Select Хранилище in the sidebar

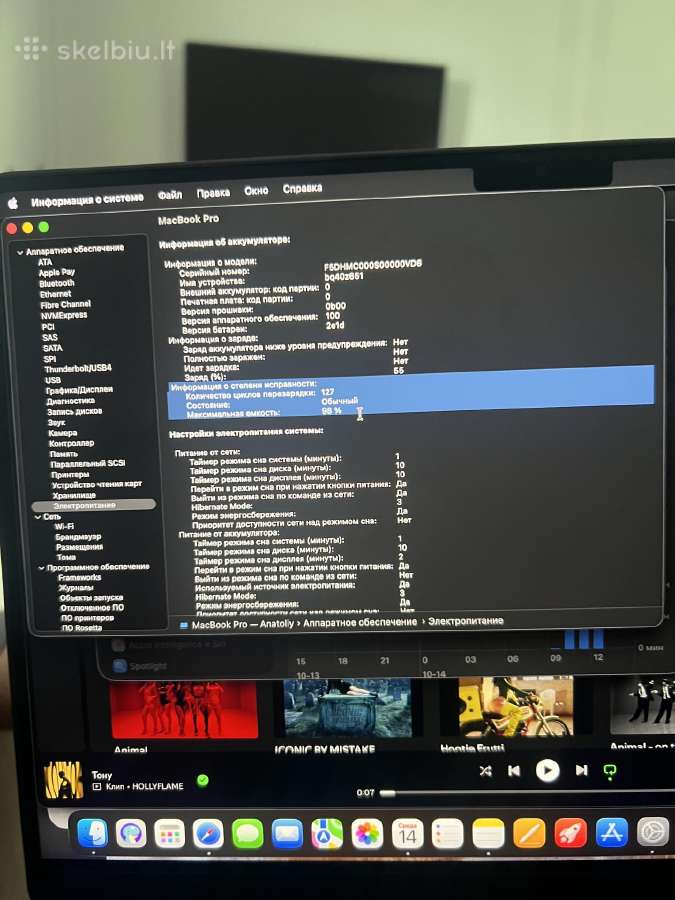(74, 495)
